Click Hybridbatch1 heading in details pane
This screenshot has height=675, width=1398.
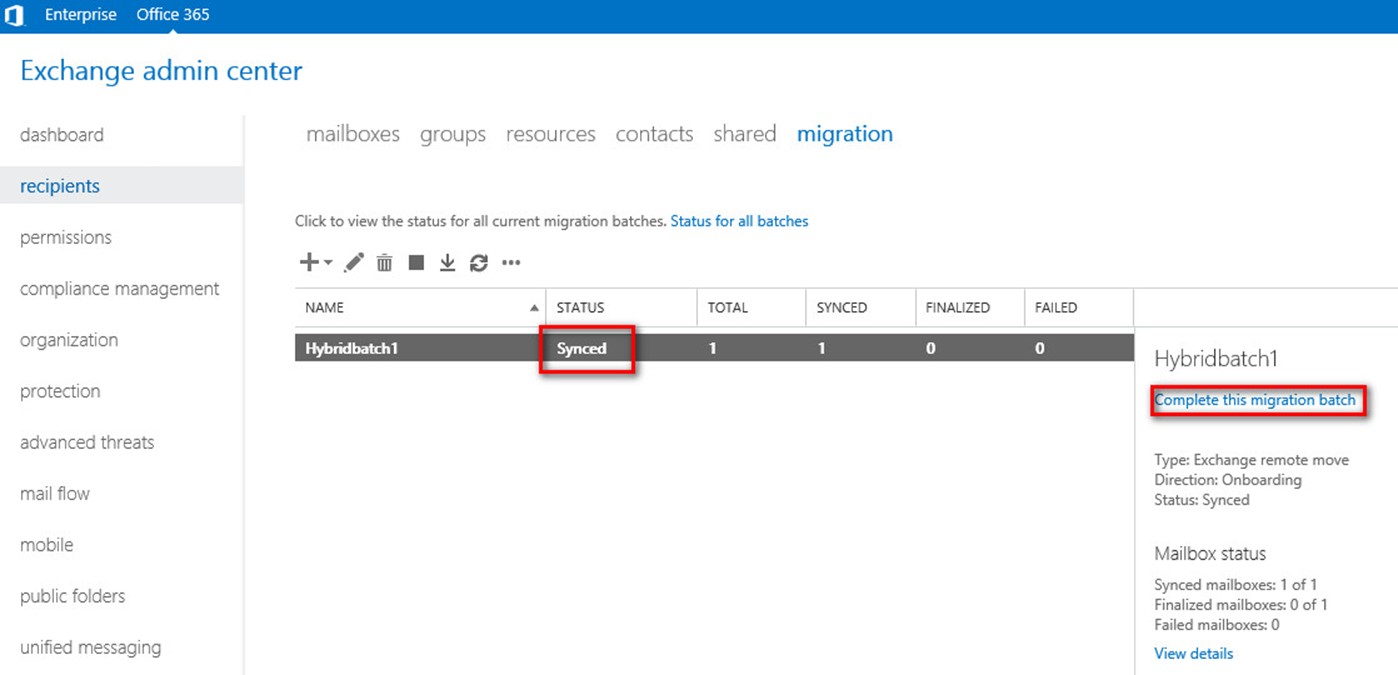point(1216,359)
